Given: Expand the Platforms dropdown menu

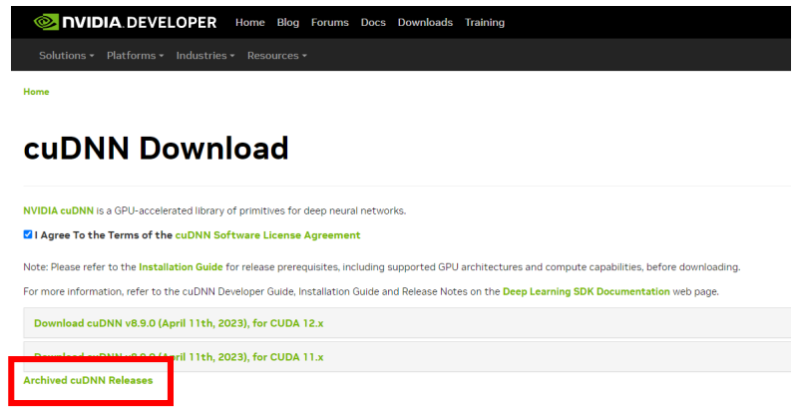Looking at the screenshot, I should coord(135,55).
